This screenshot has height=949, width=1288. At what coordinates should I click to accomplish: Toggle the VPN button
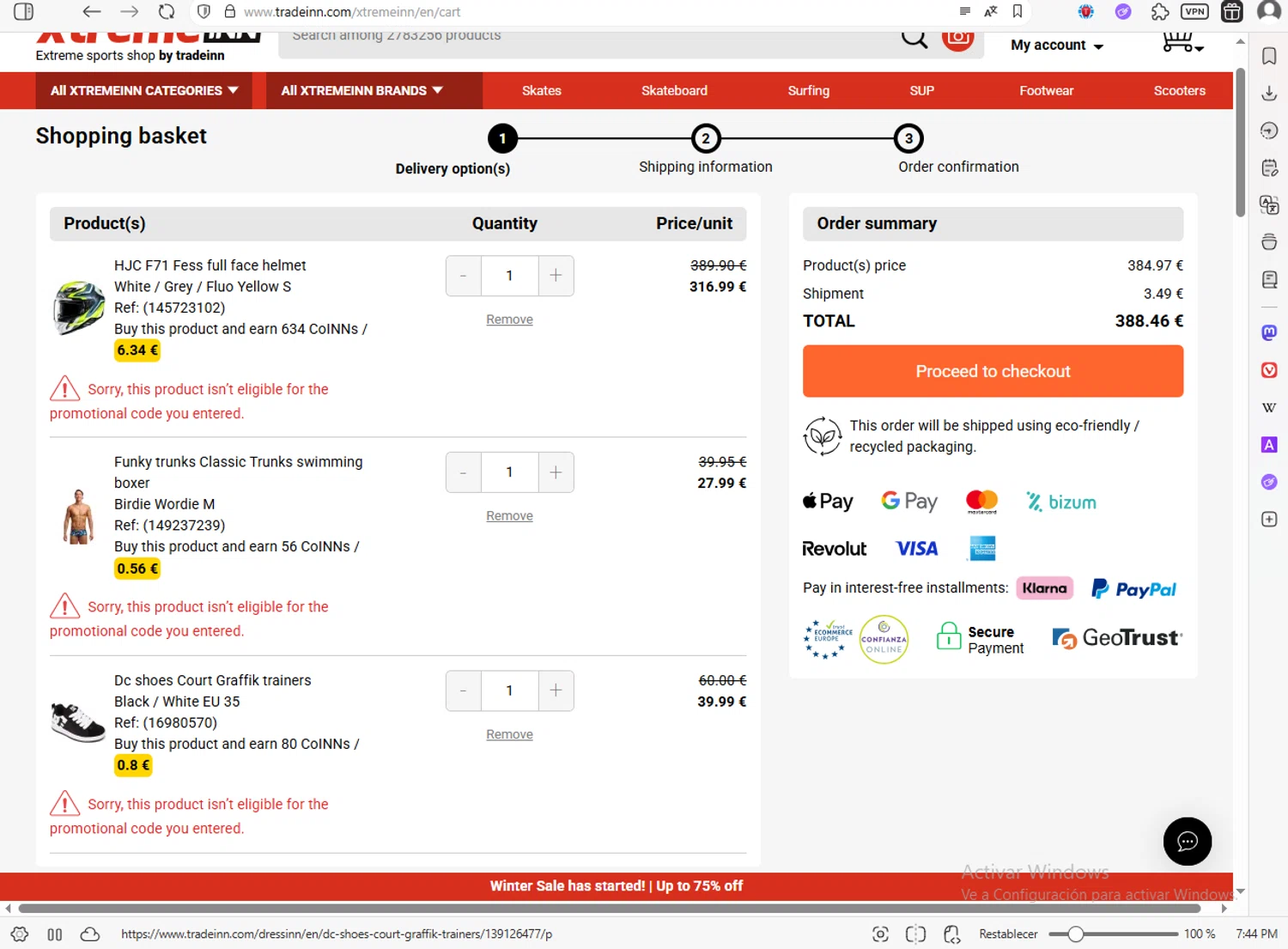1194,12
